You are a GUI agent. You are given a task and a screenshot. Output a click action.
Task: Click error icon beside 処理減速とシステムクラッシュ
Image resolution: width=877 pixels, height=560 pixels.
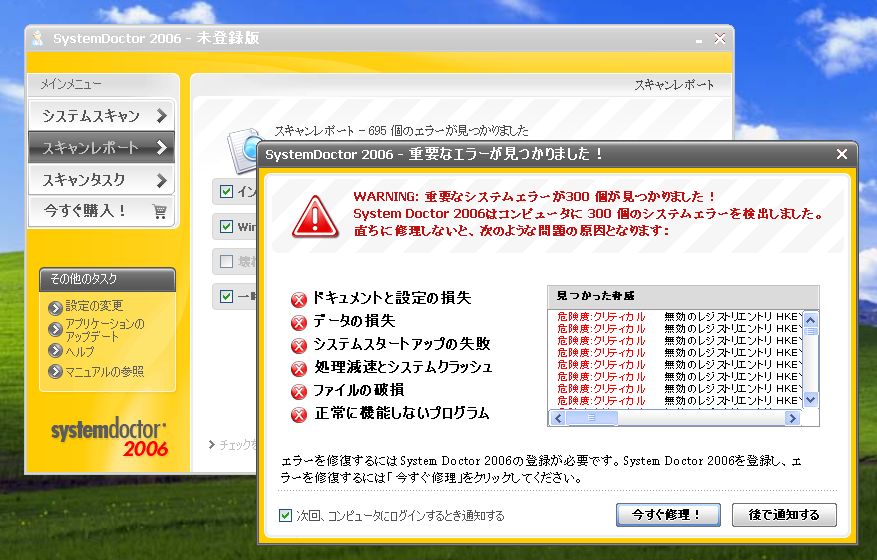(x=299, y=369)
